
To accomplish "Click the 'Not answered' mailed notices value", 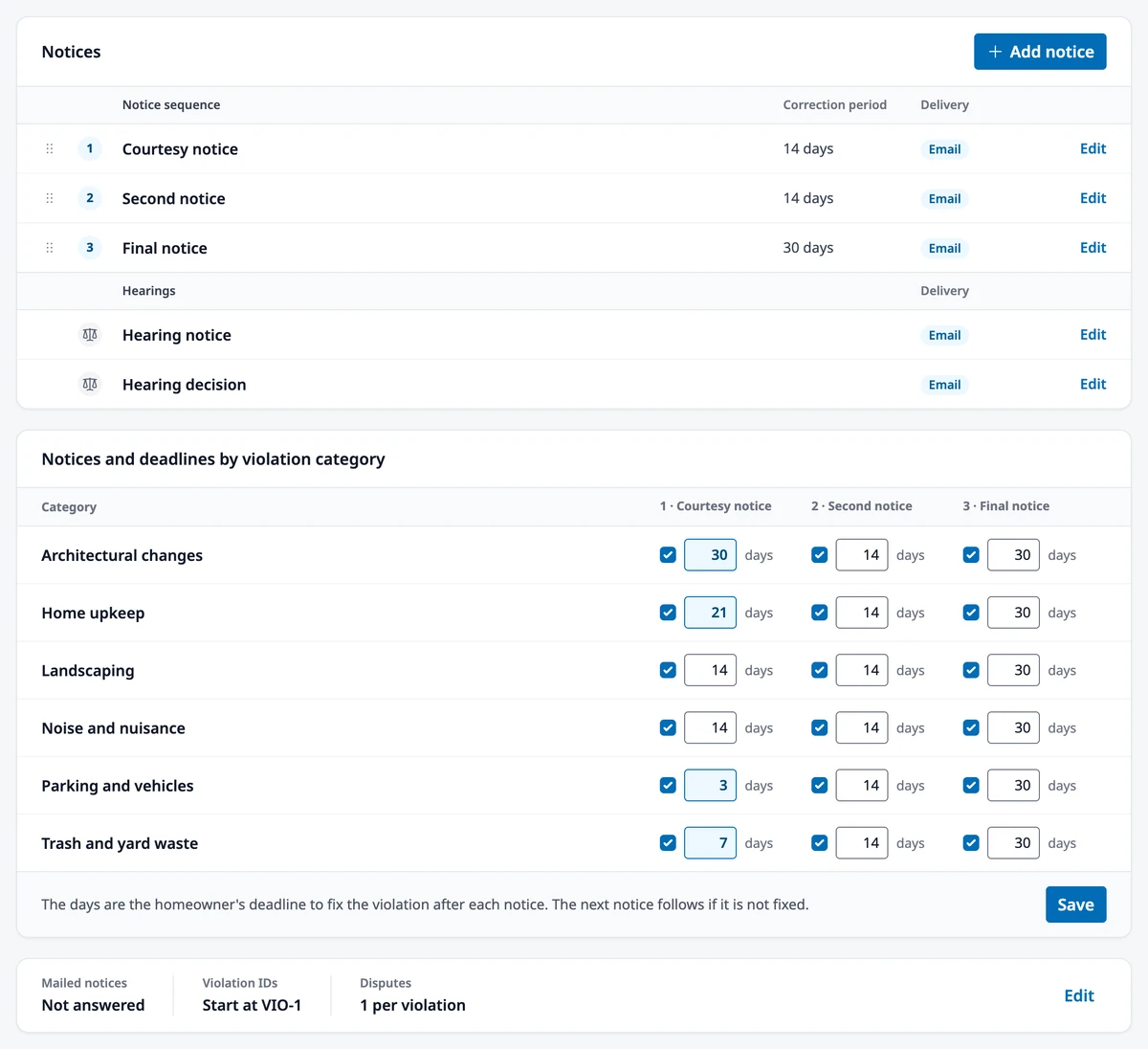I will (x=93, y=1005).
